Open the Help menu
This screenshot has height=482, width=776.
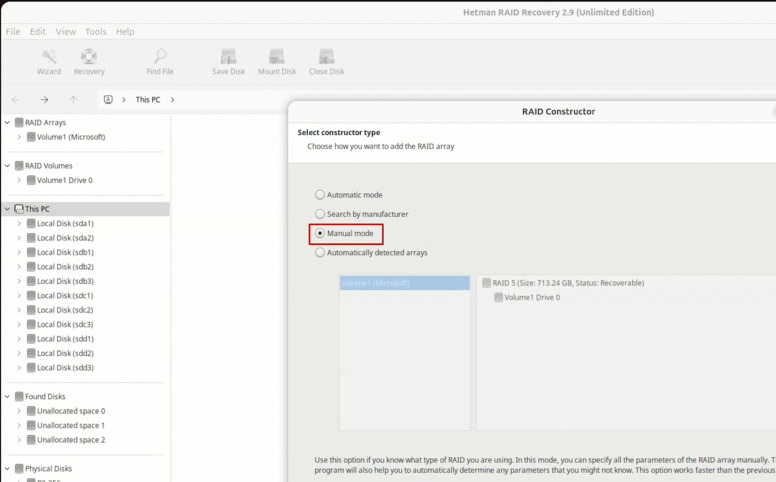click(125, 32)
